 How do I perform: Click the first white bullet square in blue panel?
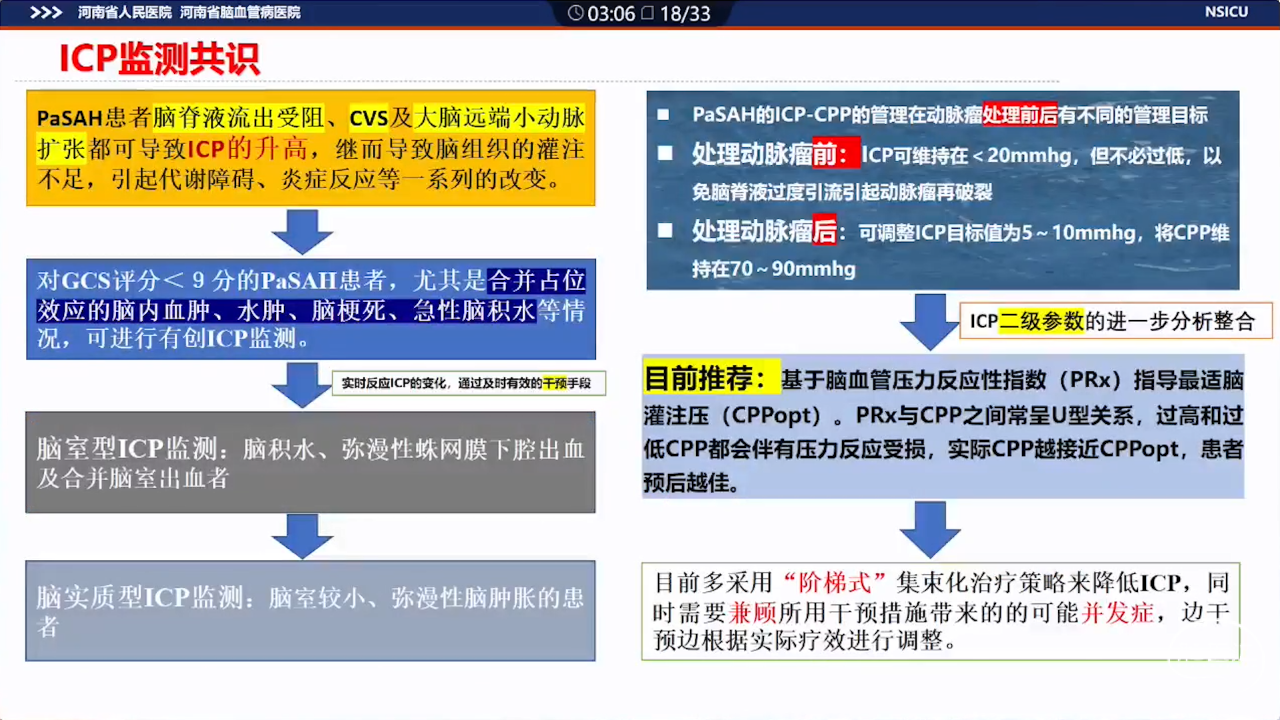pos(663,115)
